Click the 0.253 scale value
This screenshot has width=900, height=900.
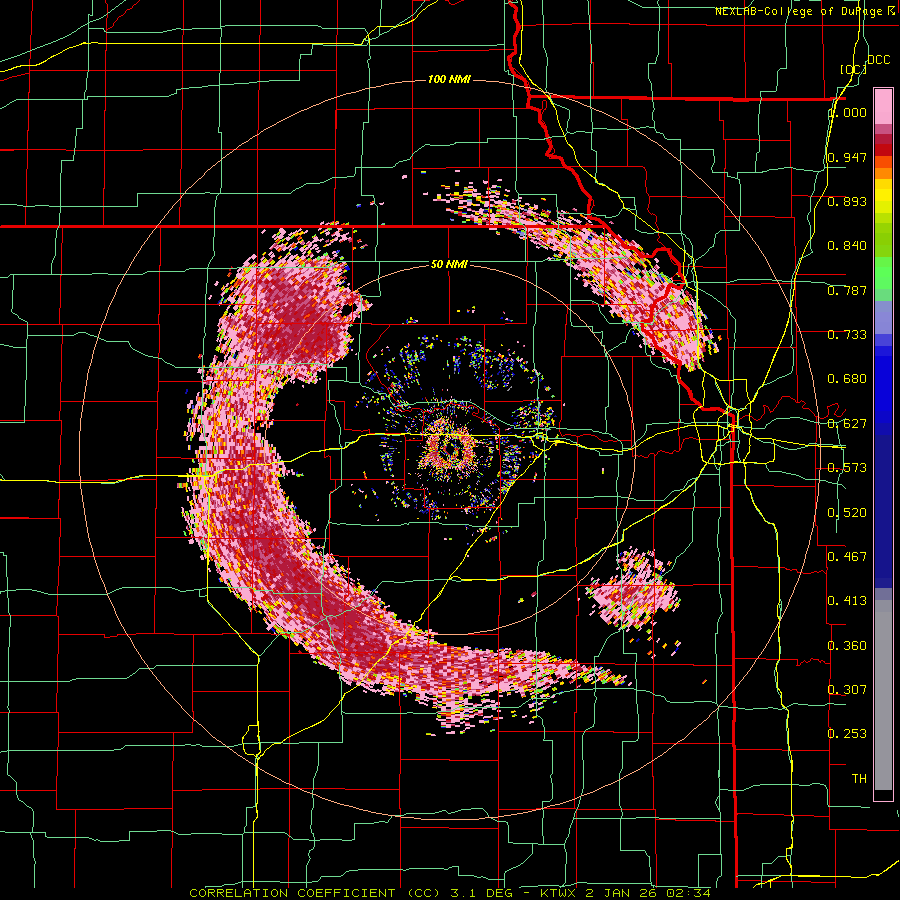point(847,734)
